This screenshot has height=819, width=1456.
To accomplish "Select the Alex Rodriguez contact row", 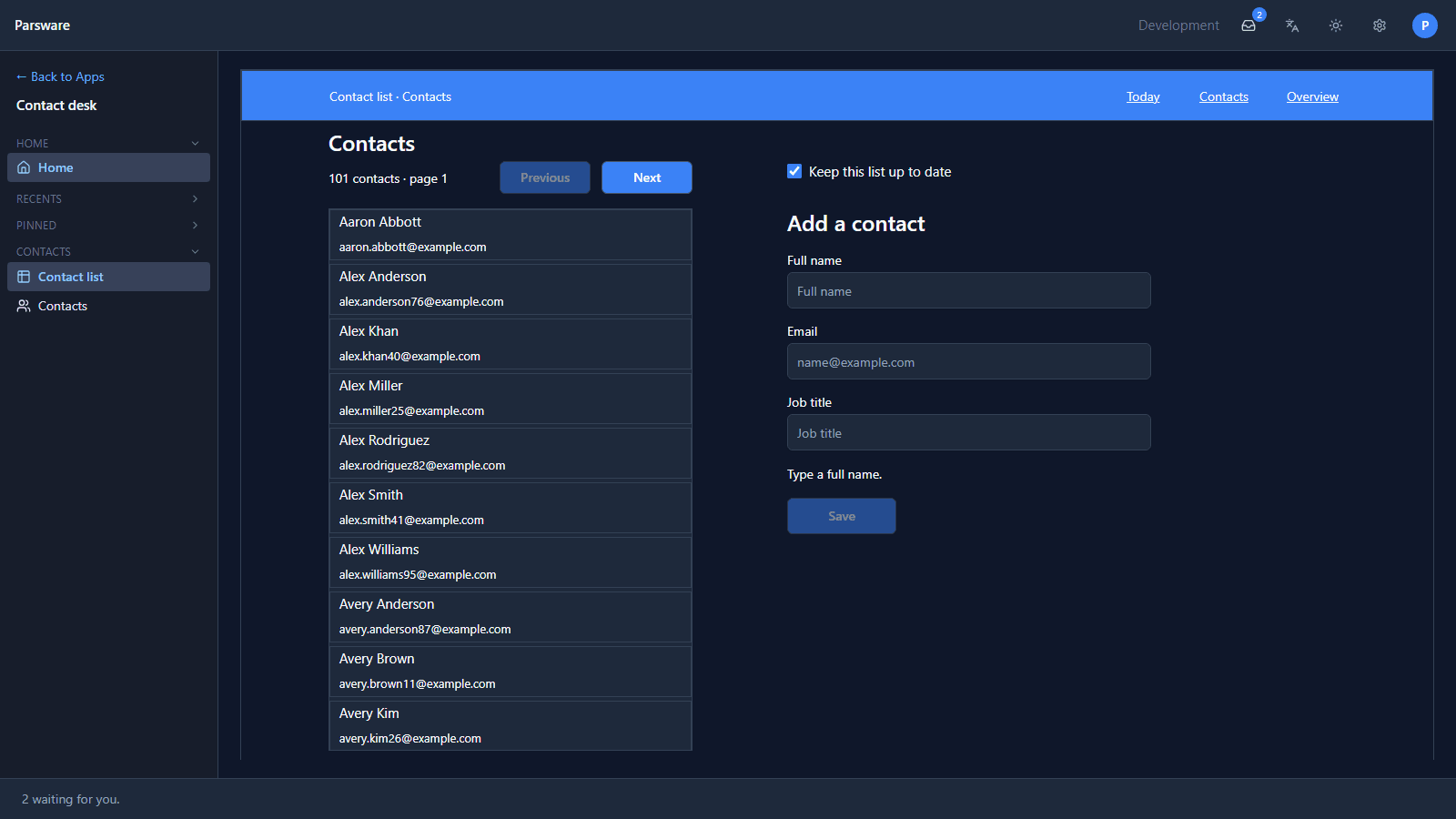I will pos(511,453).
